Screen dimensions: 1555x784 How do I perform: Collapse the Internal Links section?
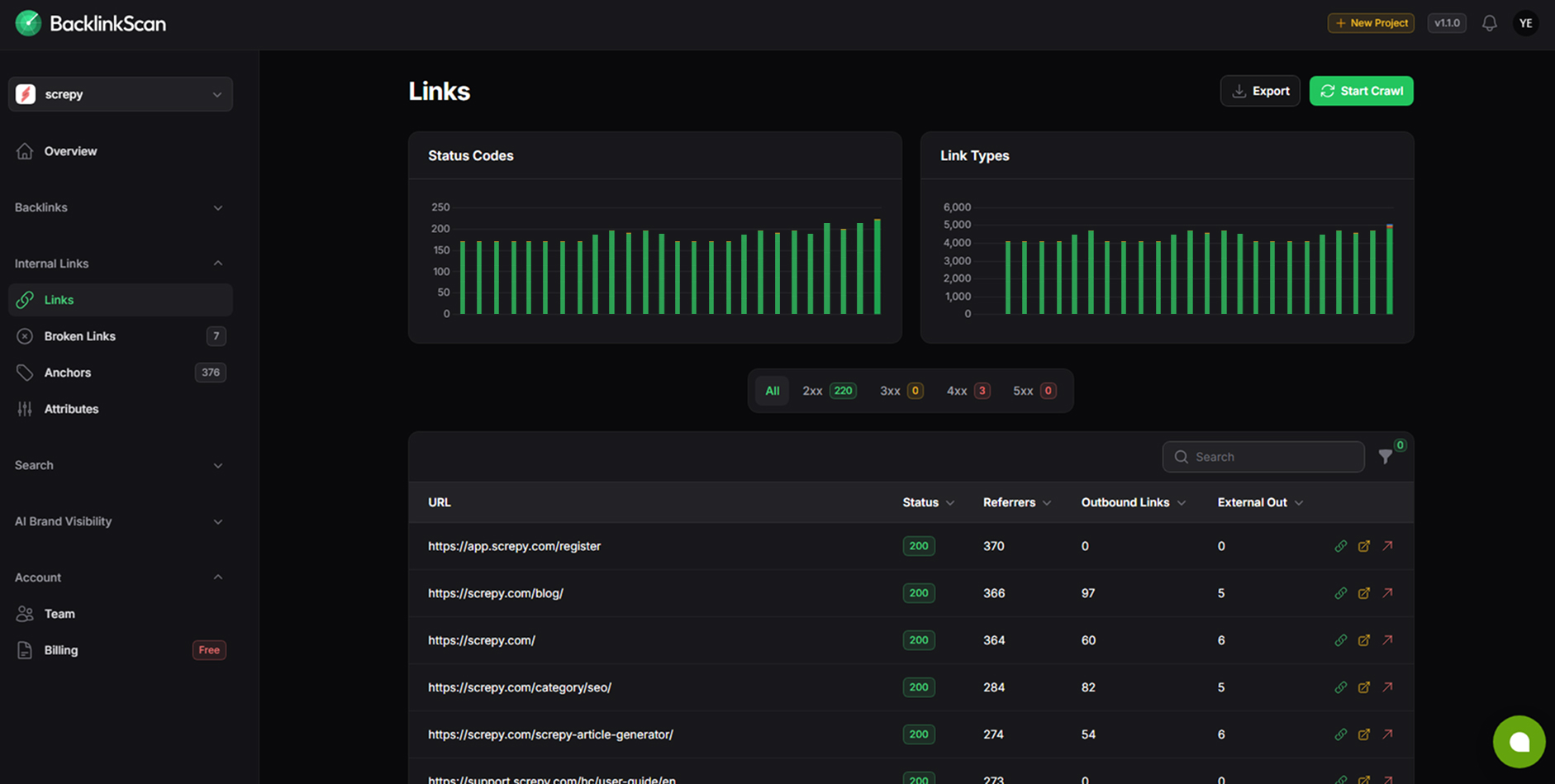[120, 264]
